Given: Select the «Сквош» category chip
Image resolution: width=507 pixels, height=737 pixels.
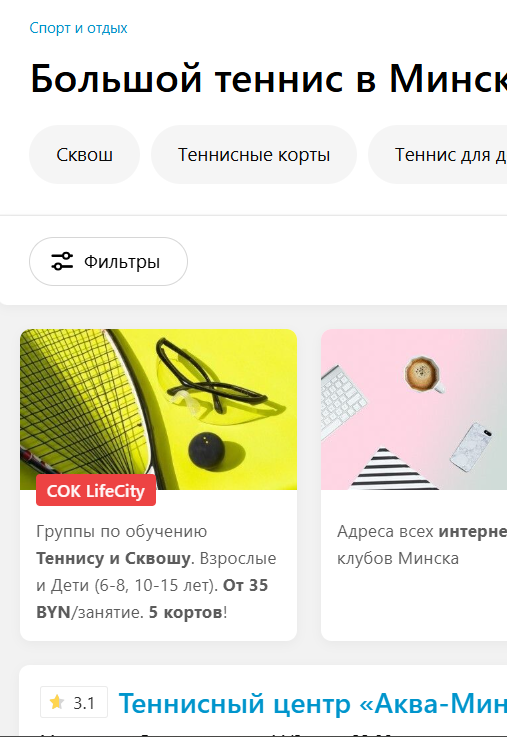Looking at the screenshot, I should point(85,155).
